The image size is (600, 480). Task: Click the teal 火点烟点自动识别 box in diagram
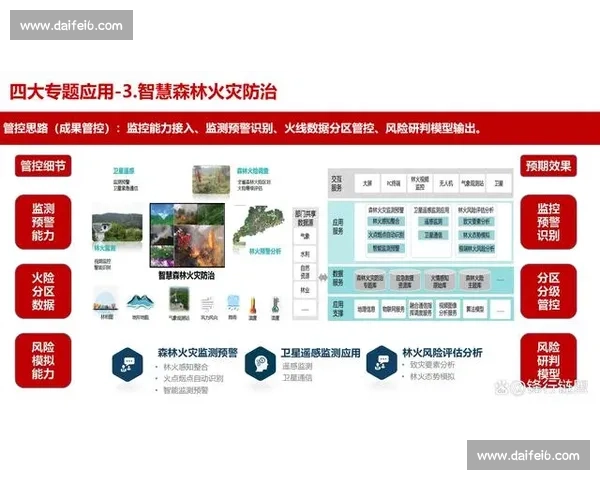[x=386, y=235]
